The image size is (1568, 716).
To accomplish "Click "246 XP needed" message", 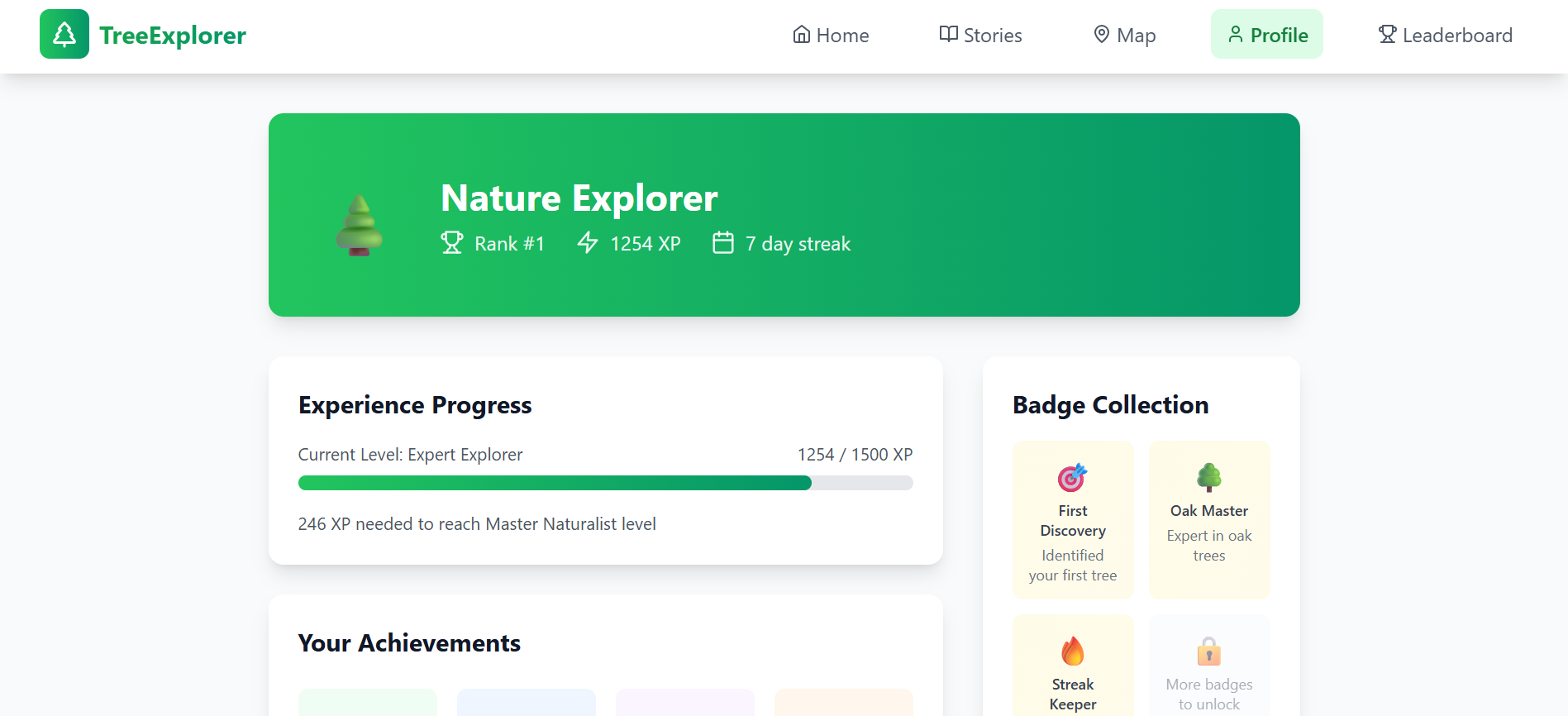I will tap(477, 524).
